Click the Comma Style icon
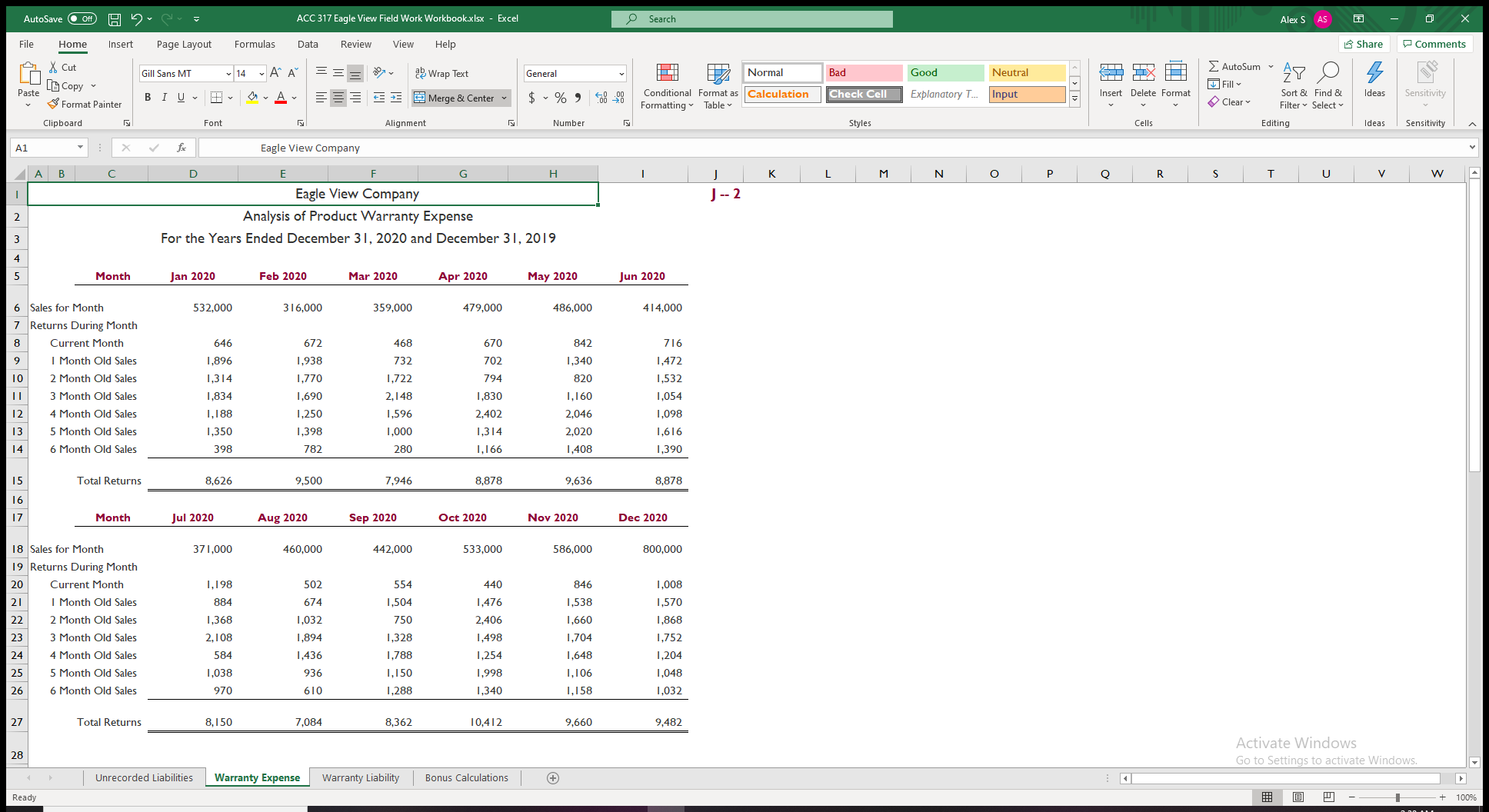Viewport: 1489px width, 812px height. (578, 98)
